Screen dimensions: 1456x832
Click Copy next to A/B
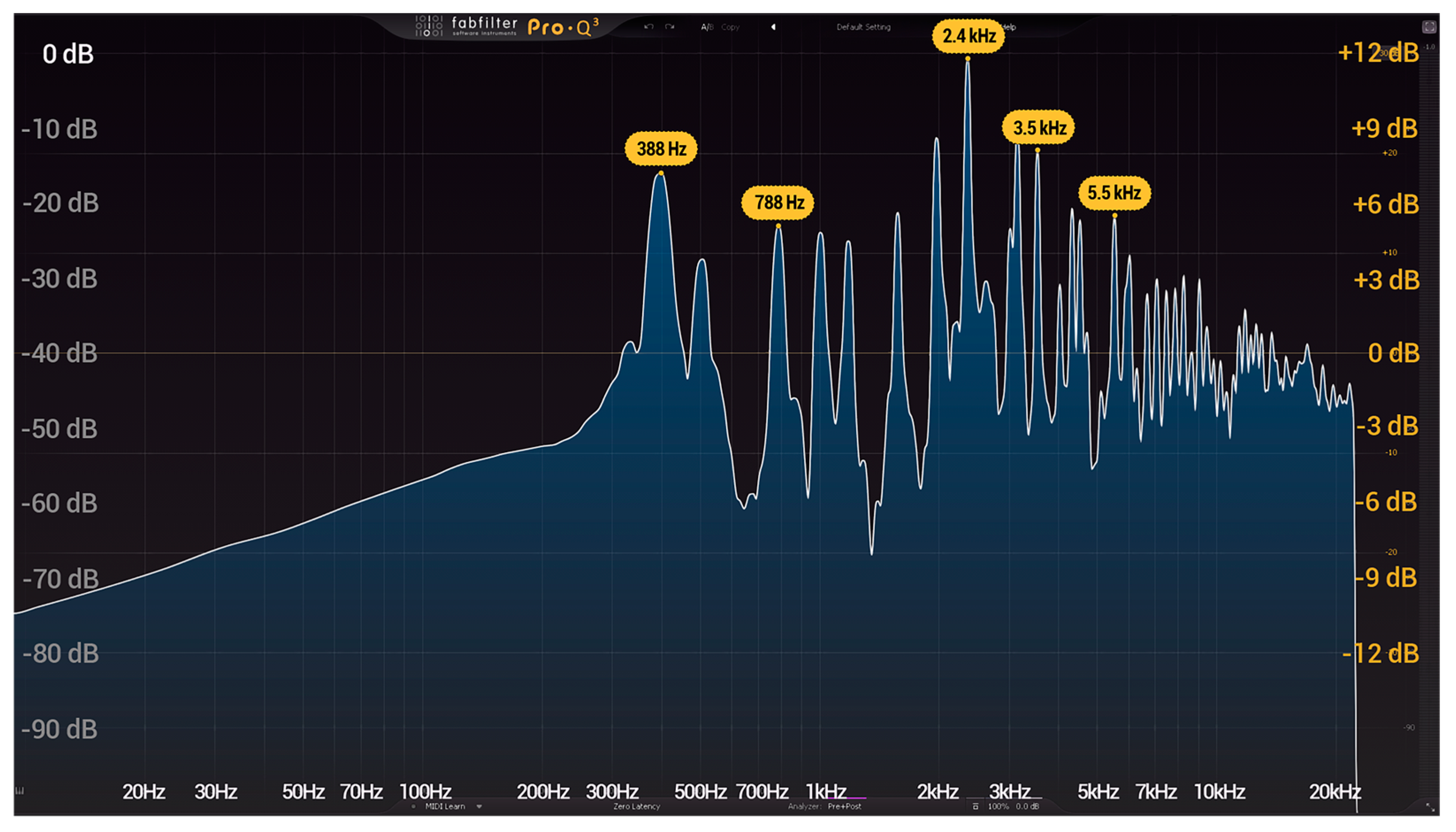(x=730, y=27)
